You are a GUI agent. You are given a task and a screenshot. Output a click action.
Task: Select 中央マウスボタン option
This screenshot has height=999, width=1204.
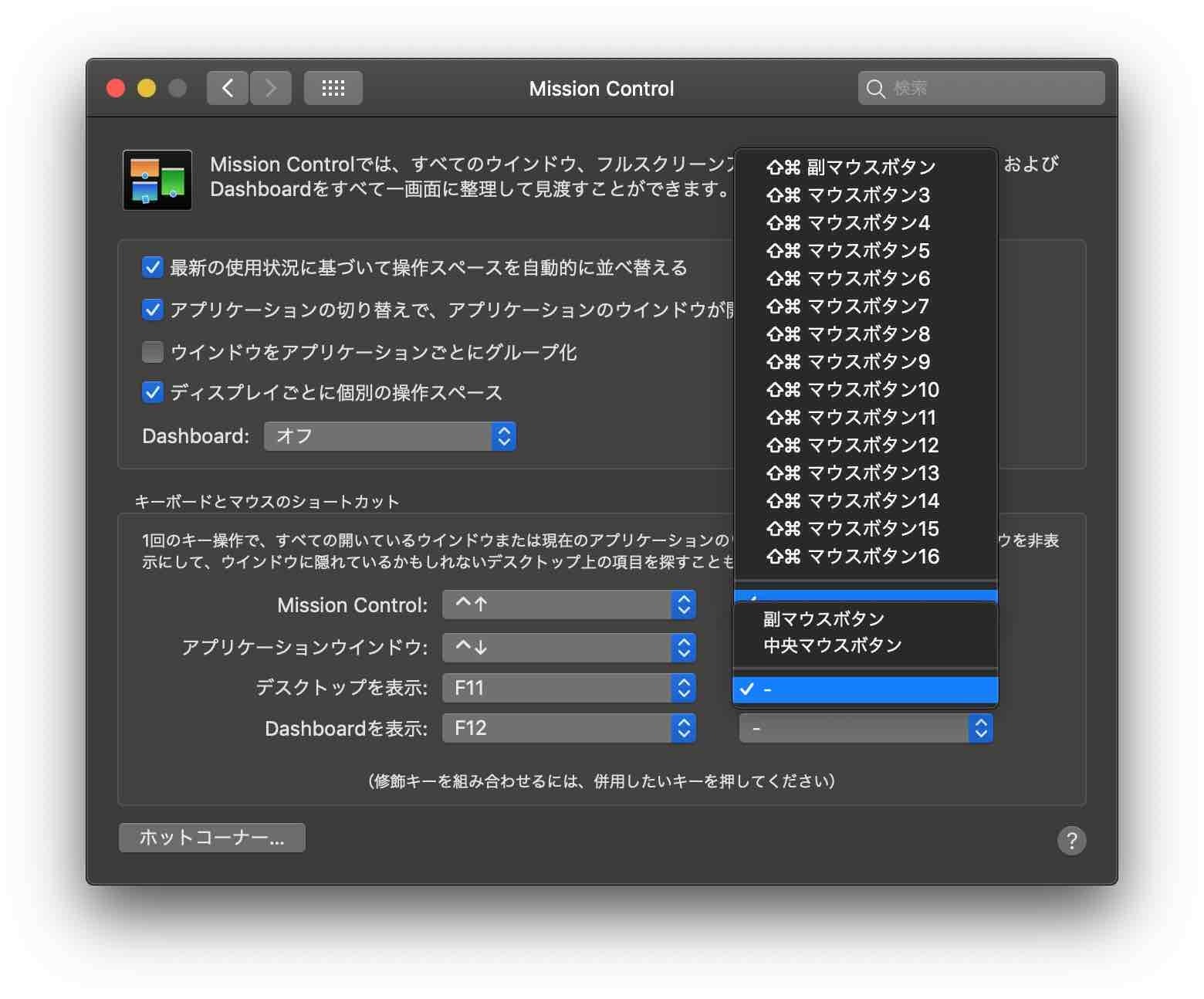point(865,645)
